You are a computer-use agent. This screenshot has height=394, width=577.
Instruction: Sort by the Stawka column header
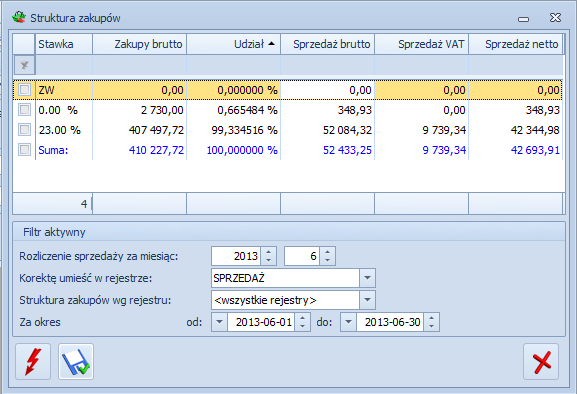64,44
